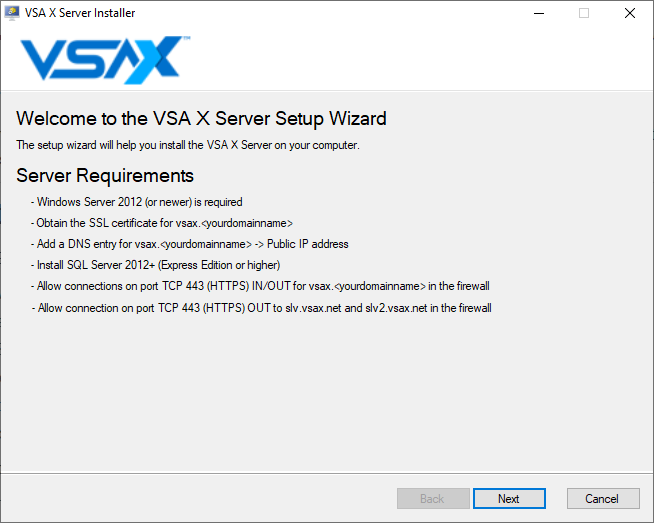
Task: Minimize the installer window
Action: pos(539,13)
